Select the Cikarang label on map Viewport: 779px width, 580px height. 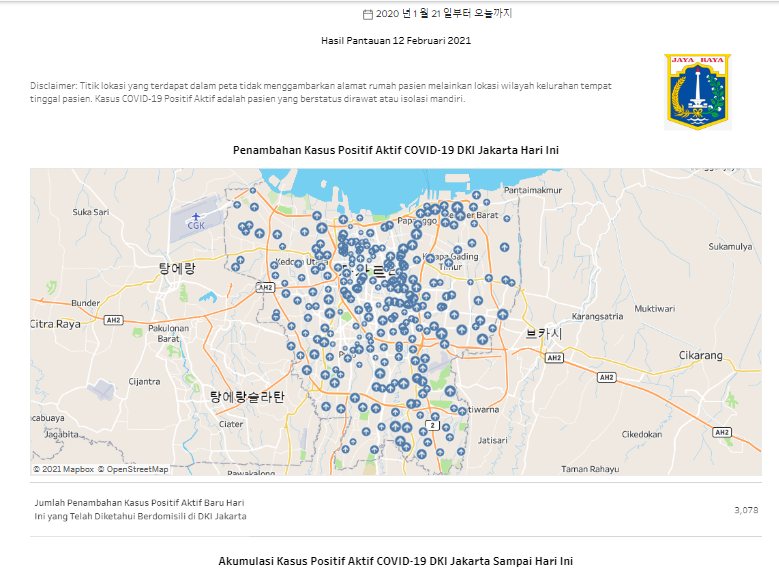coord(700,355)
